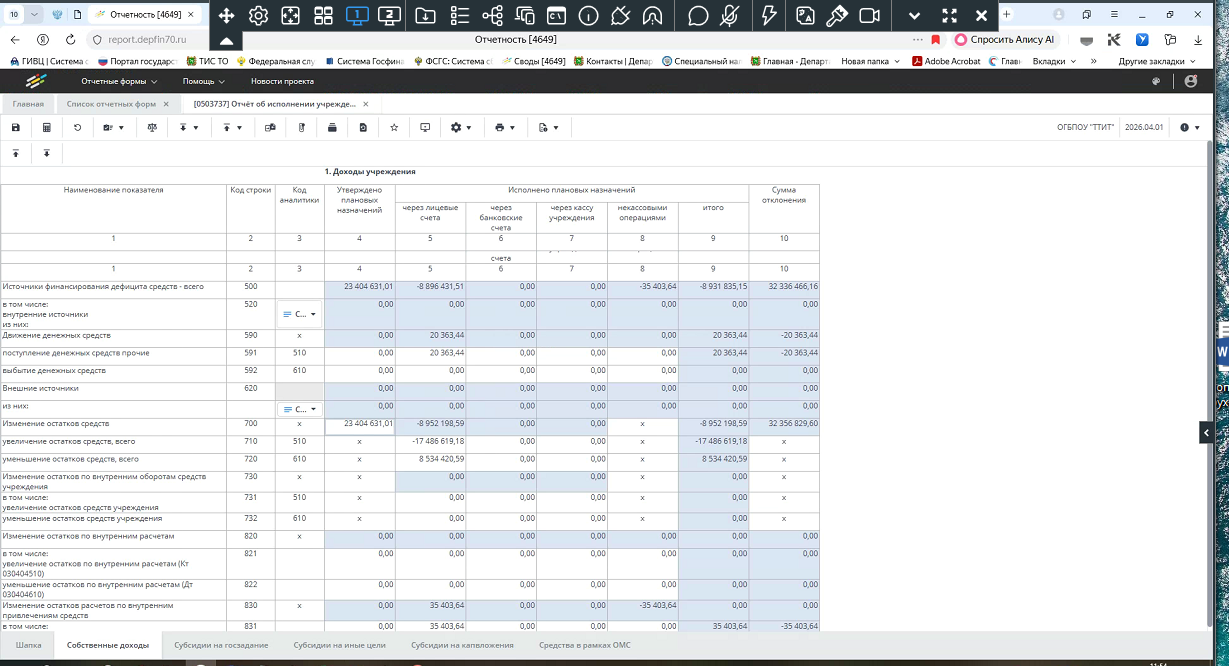Open the Помощь dropdown menu

point(204,81)
